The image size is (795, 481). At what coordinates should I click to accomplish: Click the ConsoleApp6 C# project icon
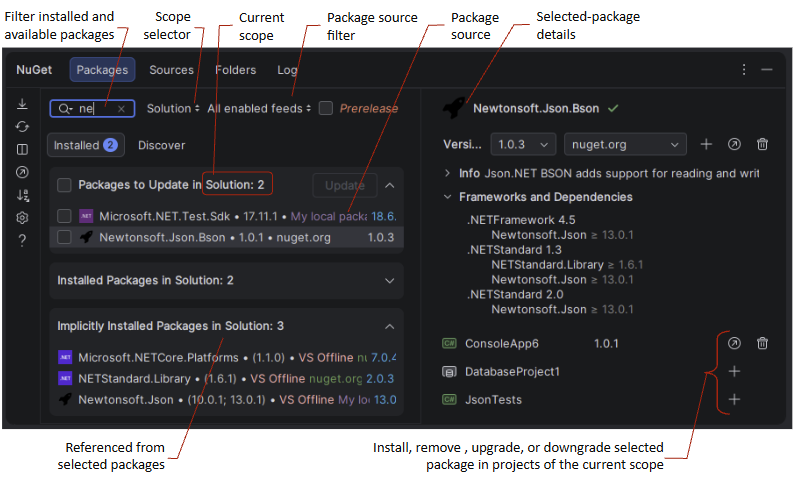[449, 344]
